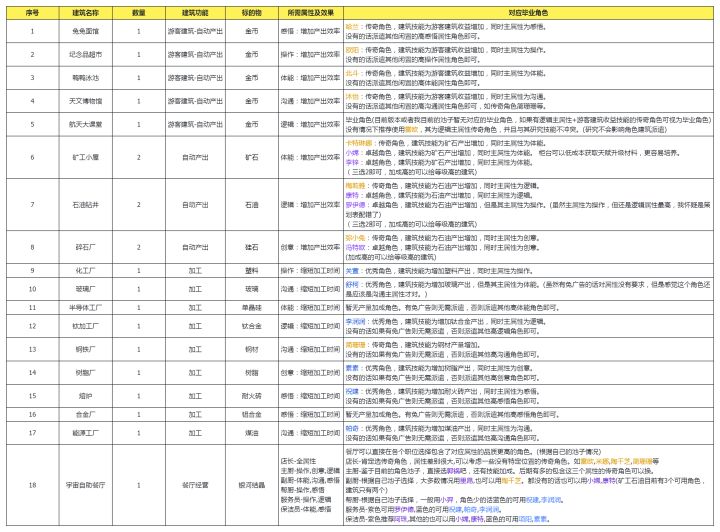Click the 石油钻井 building cell

coord(85,205)
